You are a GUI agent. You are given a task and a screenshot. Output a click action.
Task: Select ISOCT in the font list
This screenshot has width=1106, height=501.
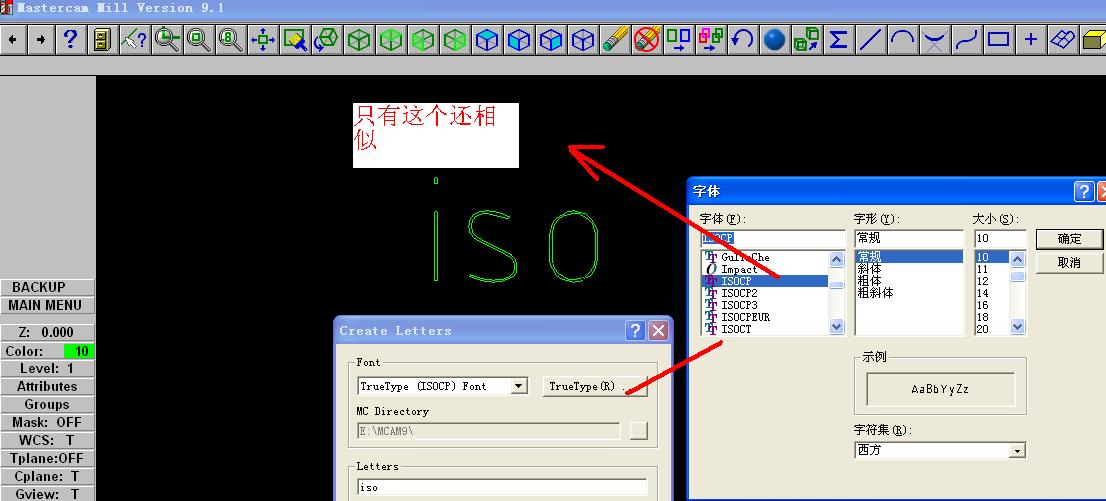736,329
